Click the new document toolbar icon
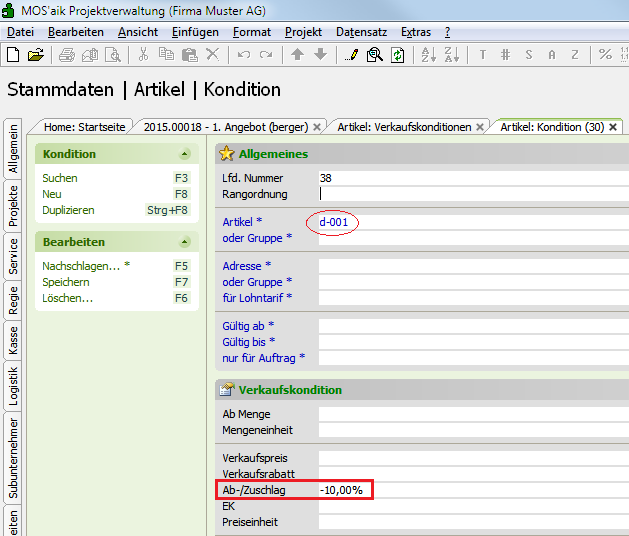Screen dimensions: 629x536 click(x=13, y=55)
